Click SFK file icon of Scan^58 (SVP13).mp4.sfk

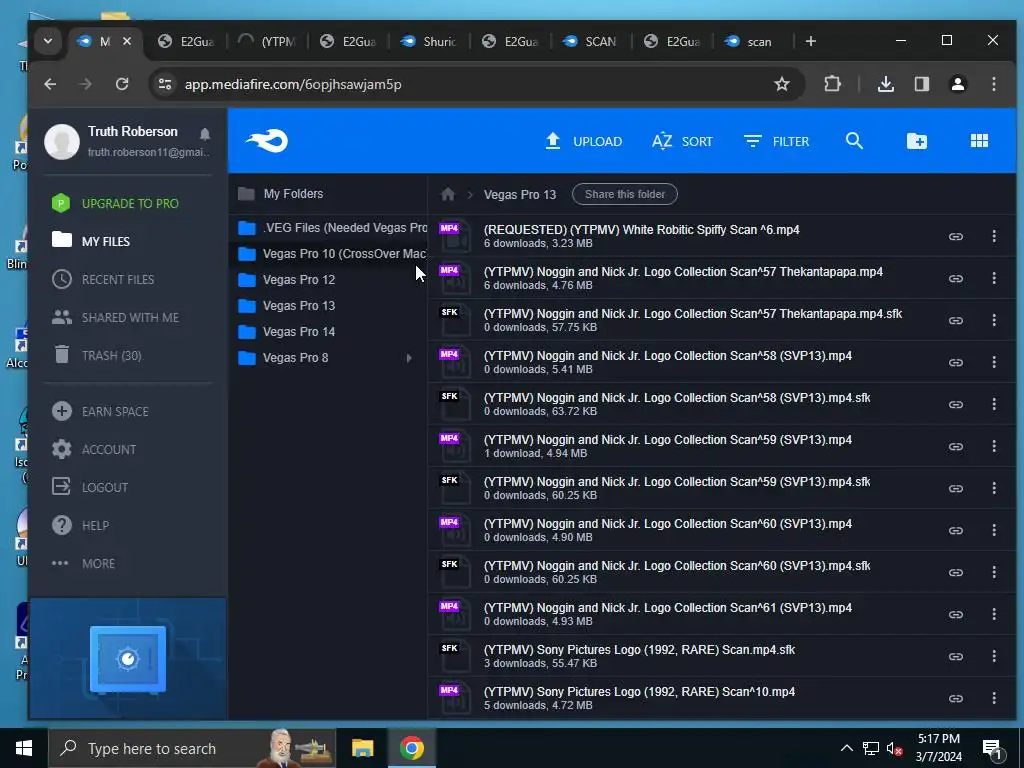click(x=455, y=404)
